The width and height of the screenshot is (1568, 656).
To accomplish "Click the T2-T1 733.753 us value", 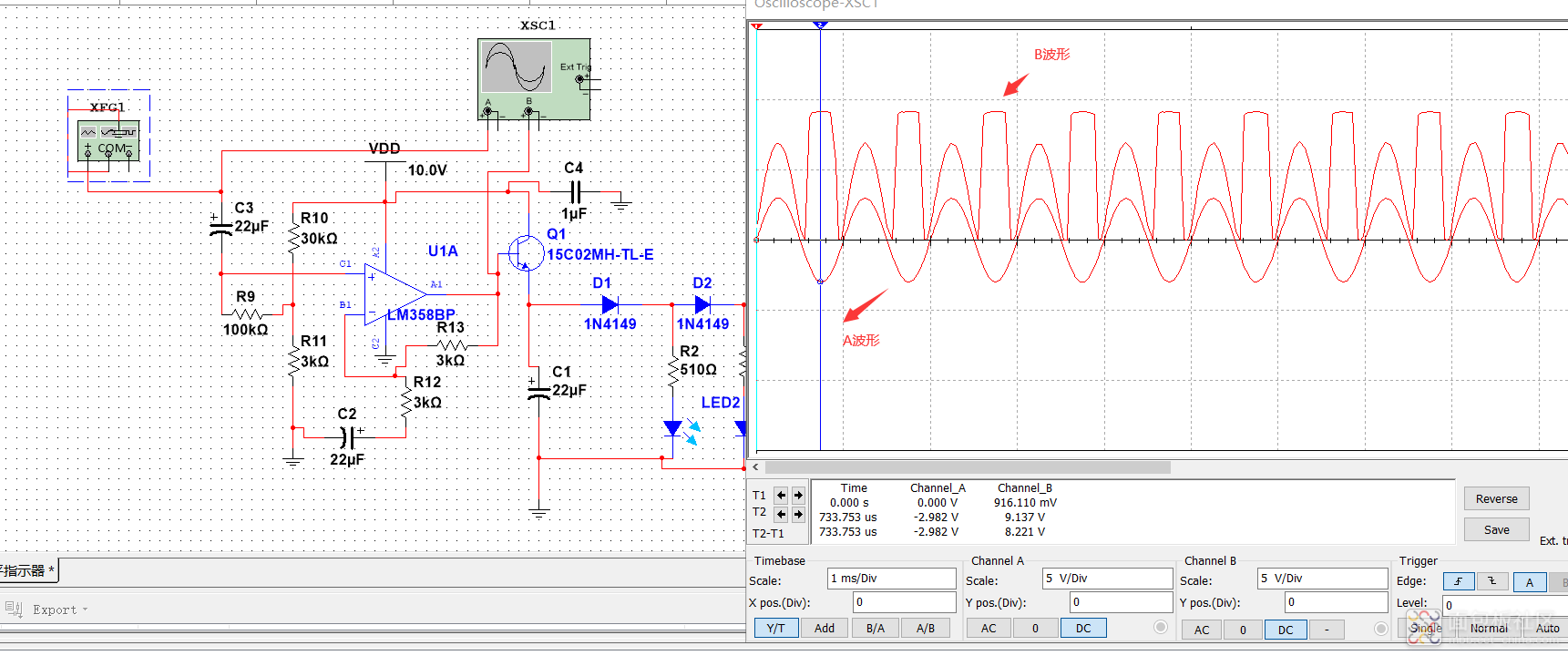I will (847, 531).
